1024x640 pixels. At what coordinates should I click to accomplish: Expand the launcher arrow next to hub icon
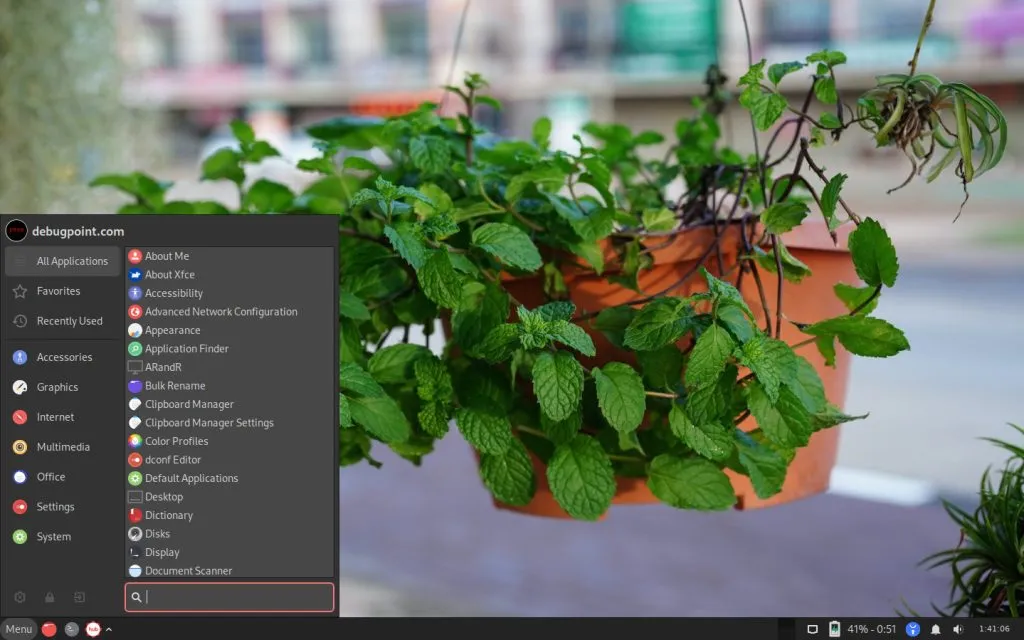[x=108, y=629]
